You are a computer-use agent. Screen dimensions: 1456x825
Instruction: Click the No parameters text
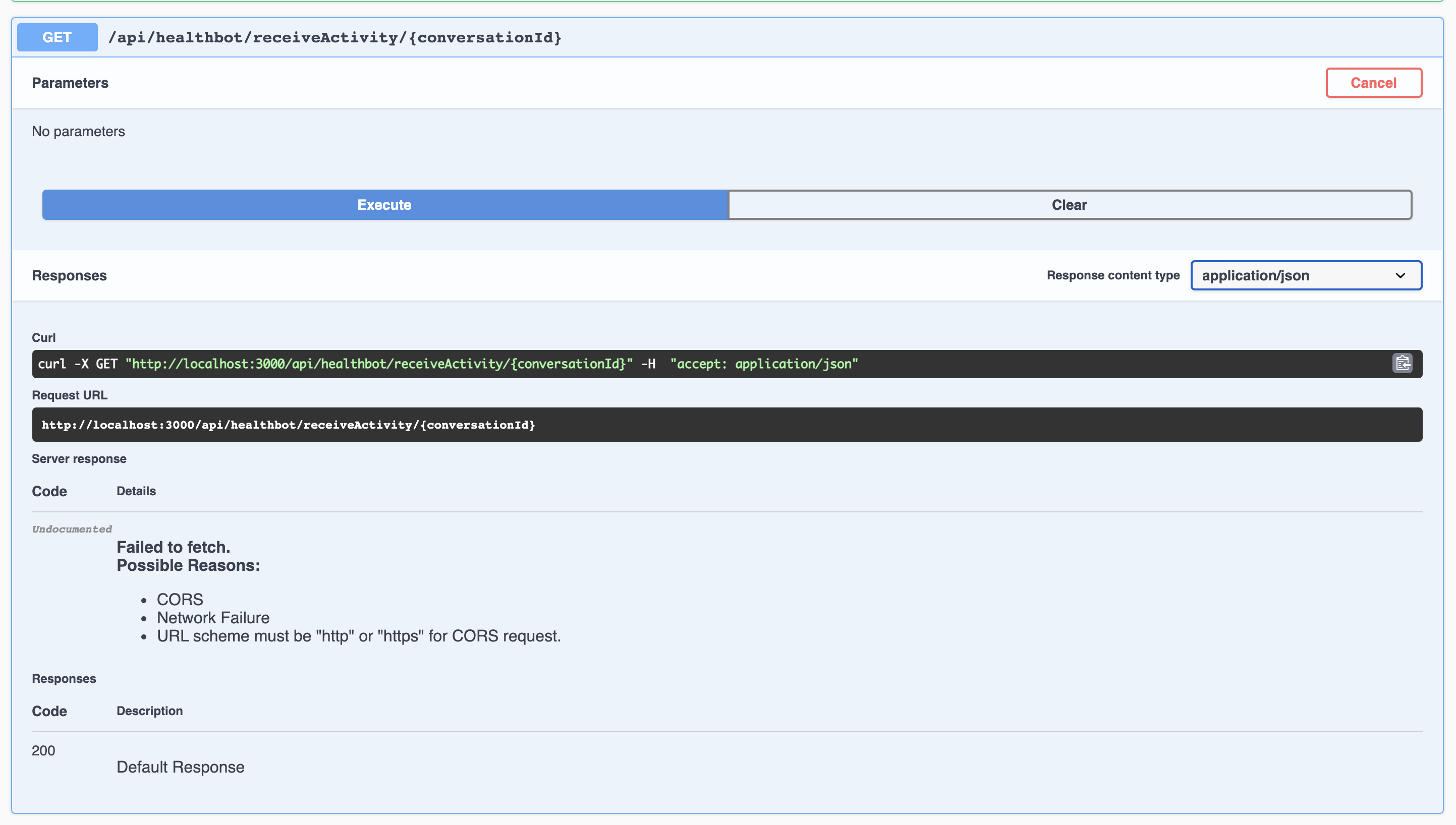point(78,132)
